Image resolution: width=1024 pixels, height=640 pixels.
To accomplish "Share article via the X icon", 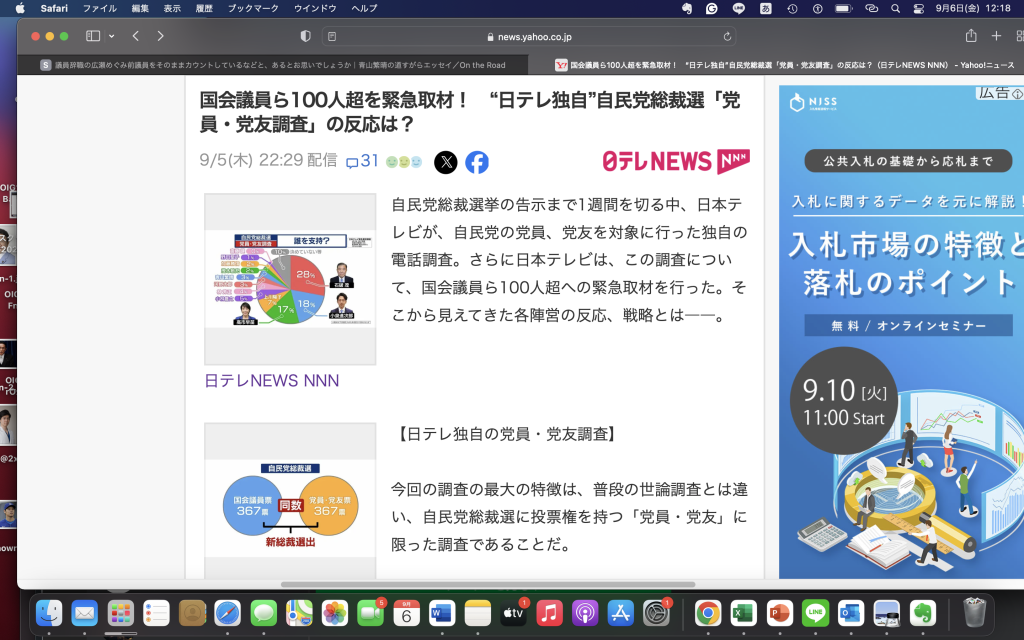I will click(x=447, y=160).
